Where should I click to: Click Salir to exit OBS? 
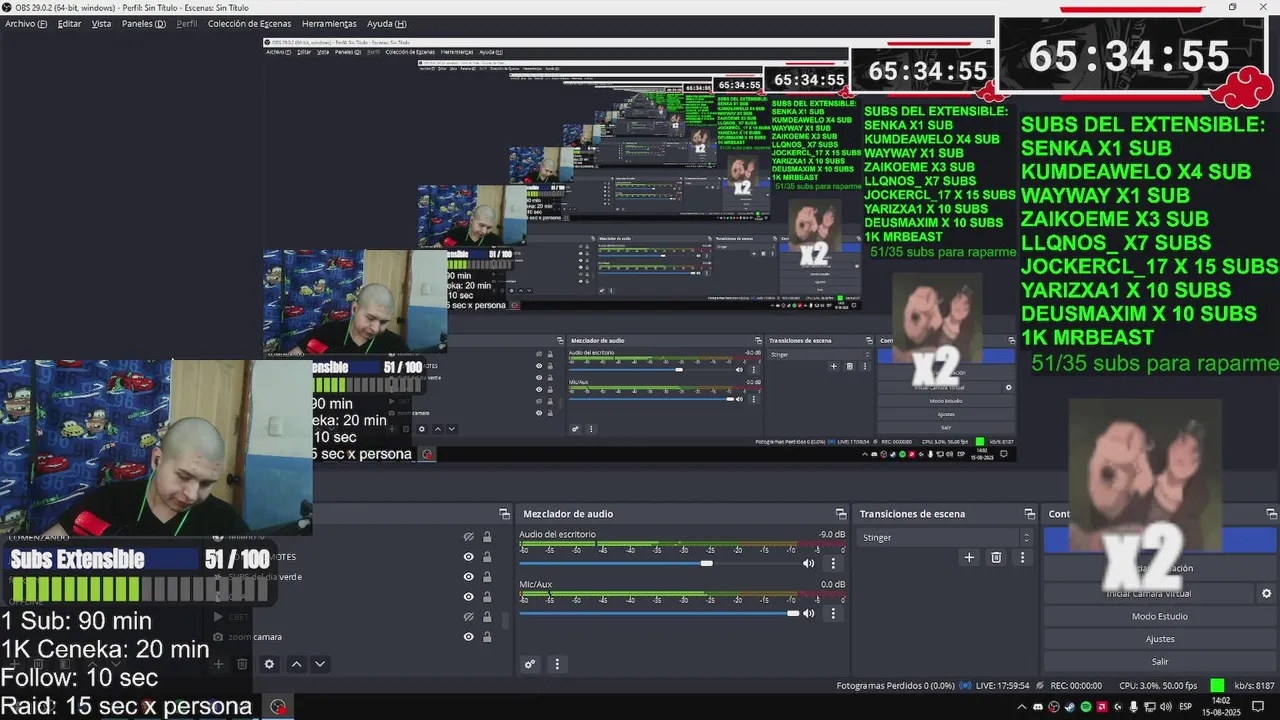coord(1160,662)
